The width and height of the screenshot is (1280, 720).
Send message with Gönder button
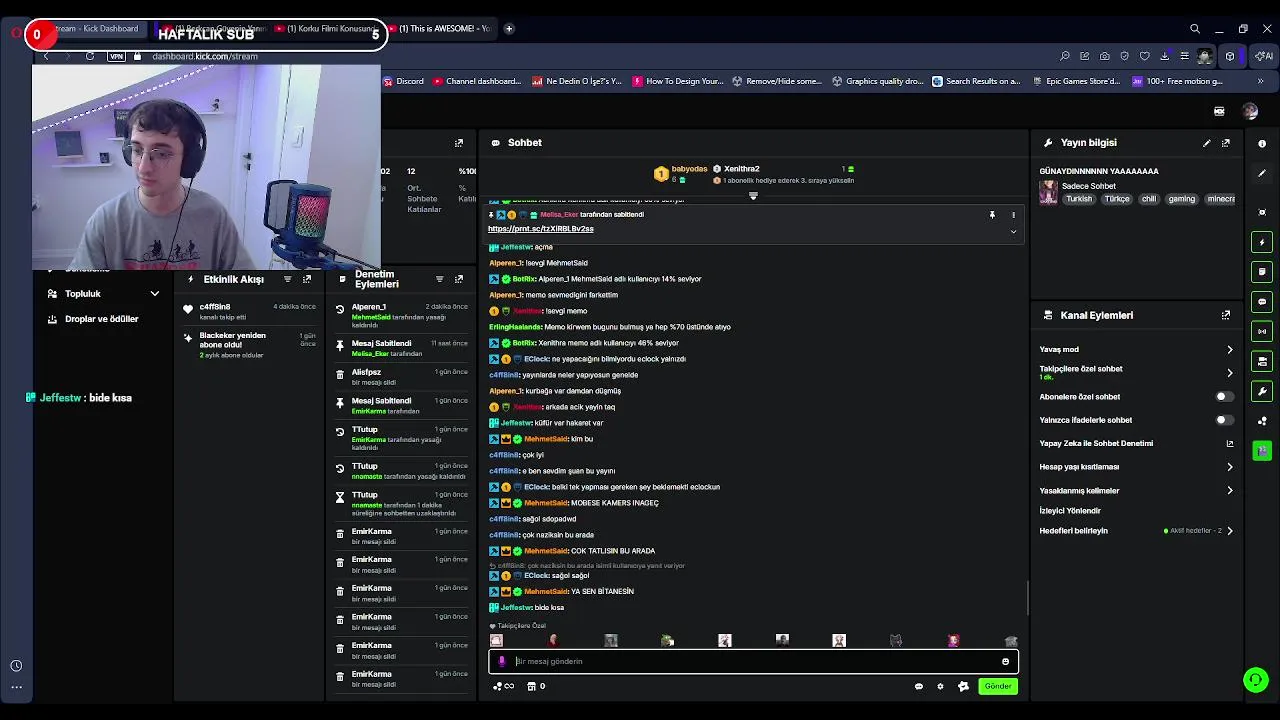[998, 686]
